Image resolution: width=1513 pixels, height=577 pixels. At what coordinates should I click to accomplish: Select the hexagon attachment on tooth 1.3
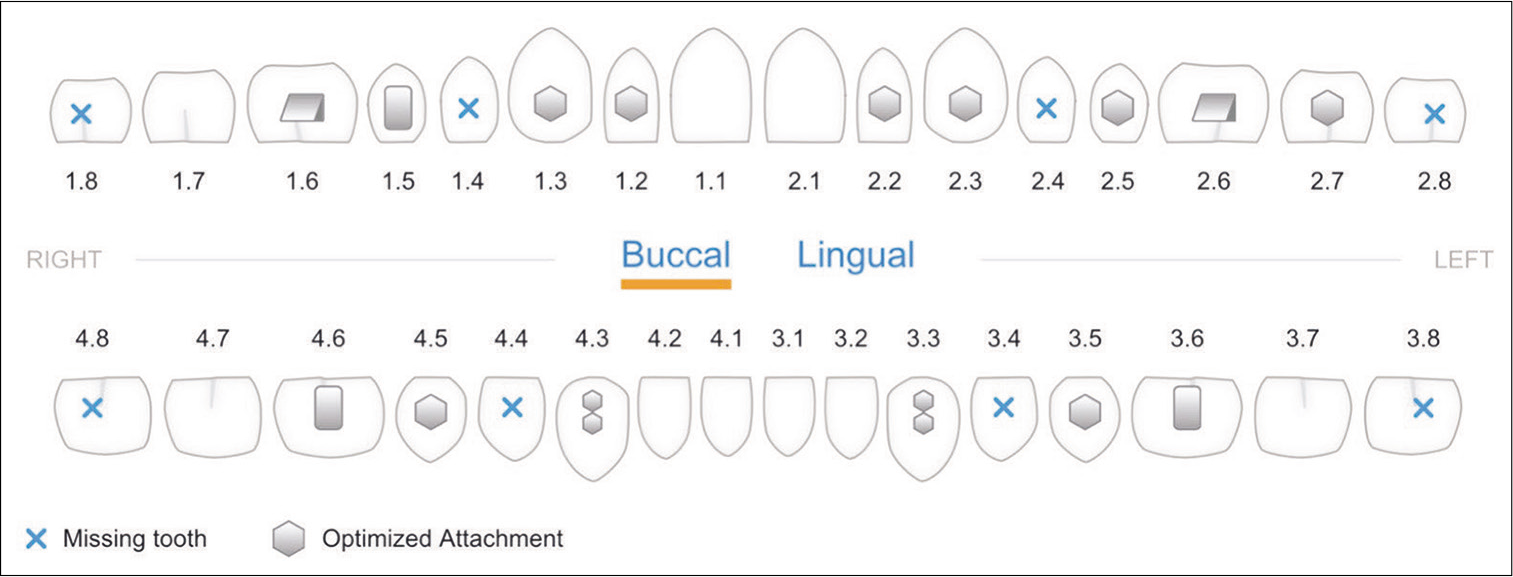tap(549, 104)
